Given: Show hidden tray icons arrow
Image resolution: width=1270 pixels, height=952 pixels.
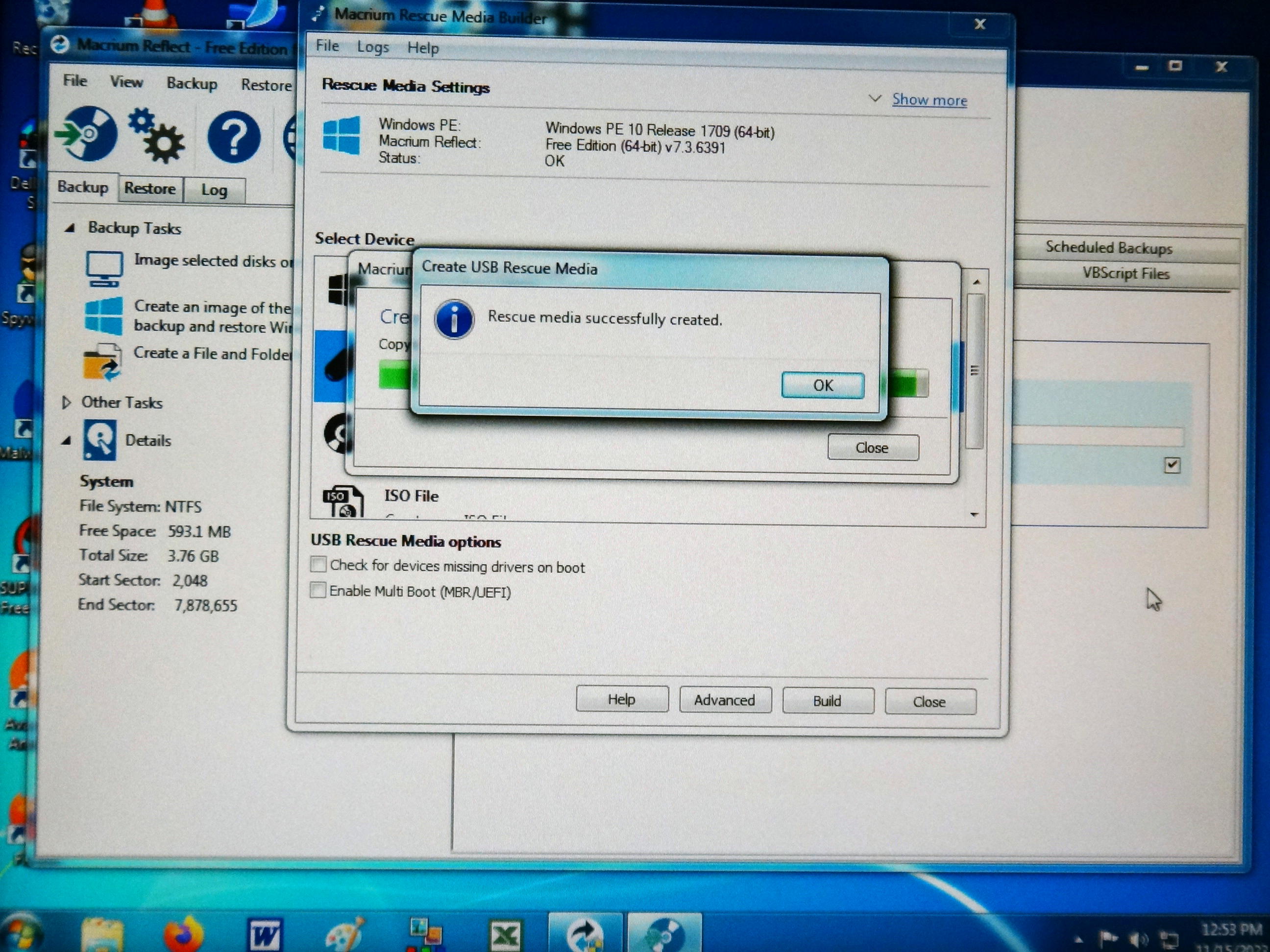Looking at the screenshot, I should pyautogui.click(x=1078, y=940).
